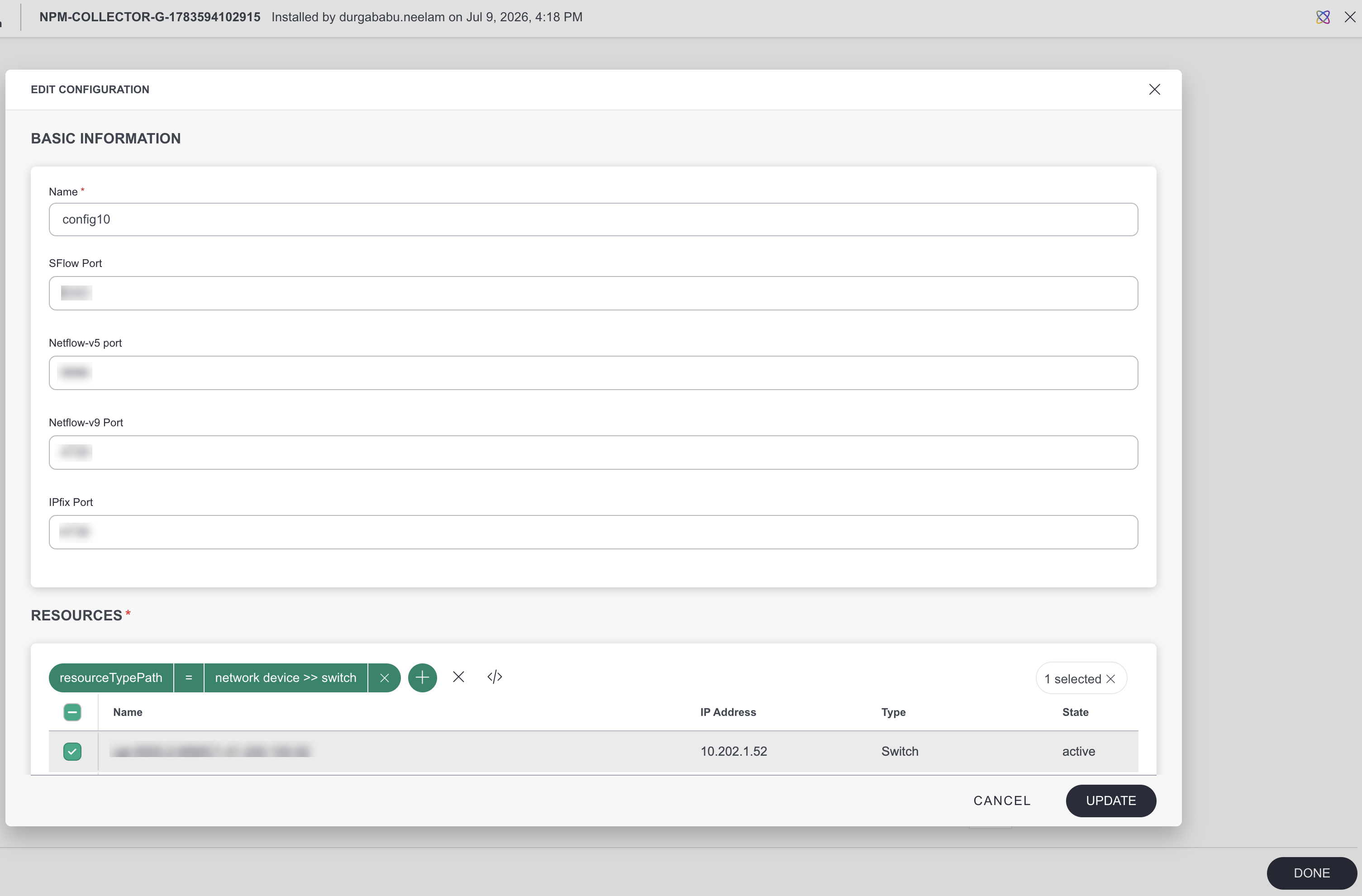Add a new filter condition

tap(422, 677)
